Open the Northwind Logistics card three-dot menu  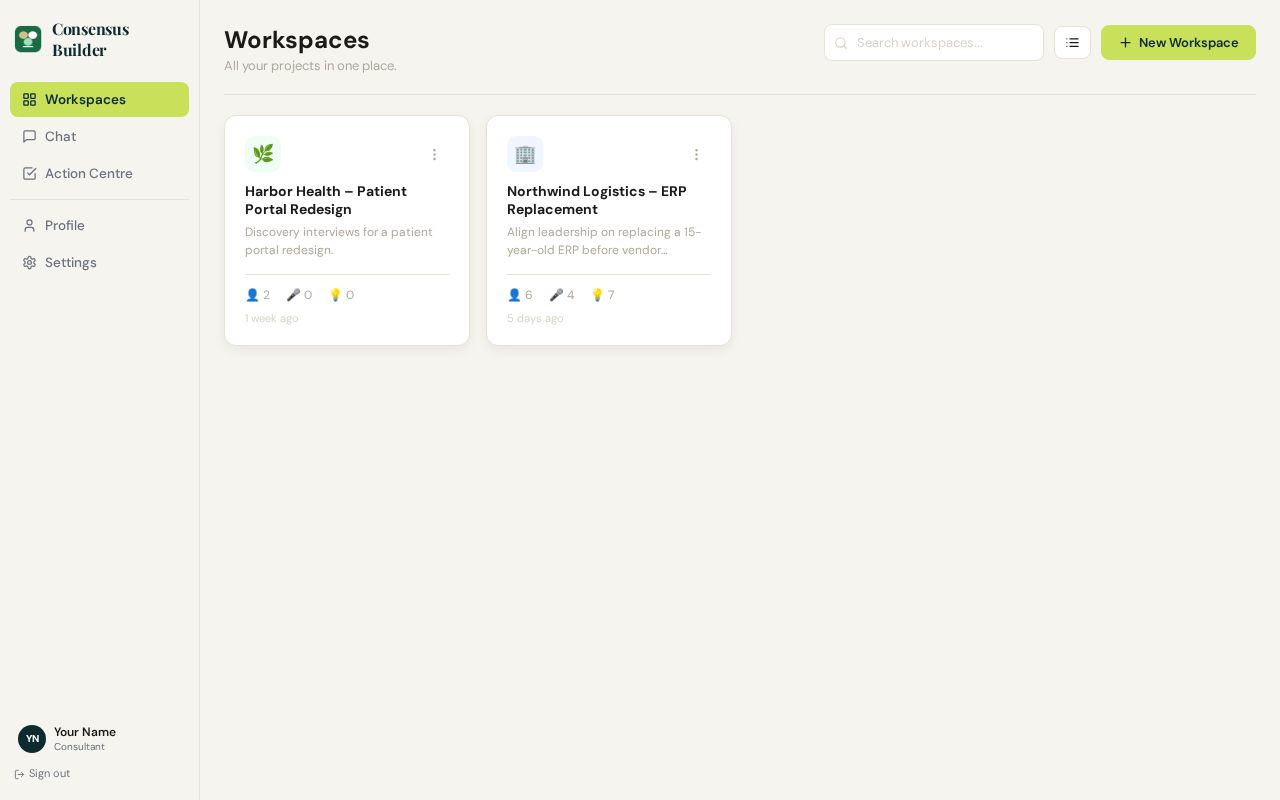[696, 154]
